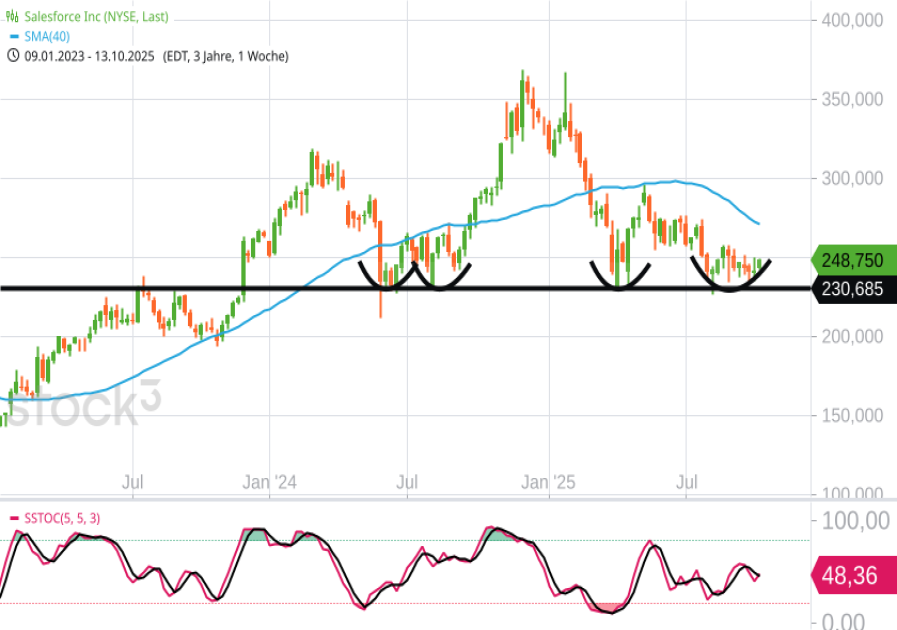The image size is (897, 630).
Task: Click the green 248,750 current price tag
Action: click(x=851, y=260)
